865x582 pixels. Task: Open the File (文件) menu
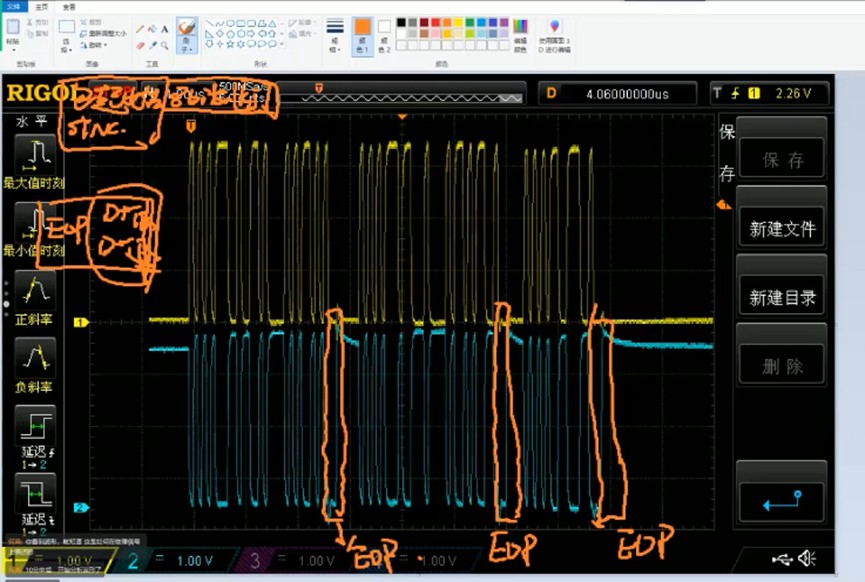coord(13,5)
